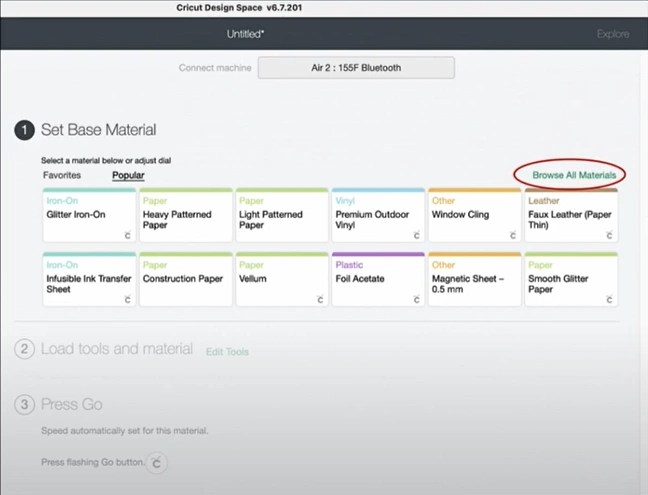Viewport: 648px width, 495px height.
Task: Click the Explore label in header
Action: 613,34
